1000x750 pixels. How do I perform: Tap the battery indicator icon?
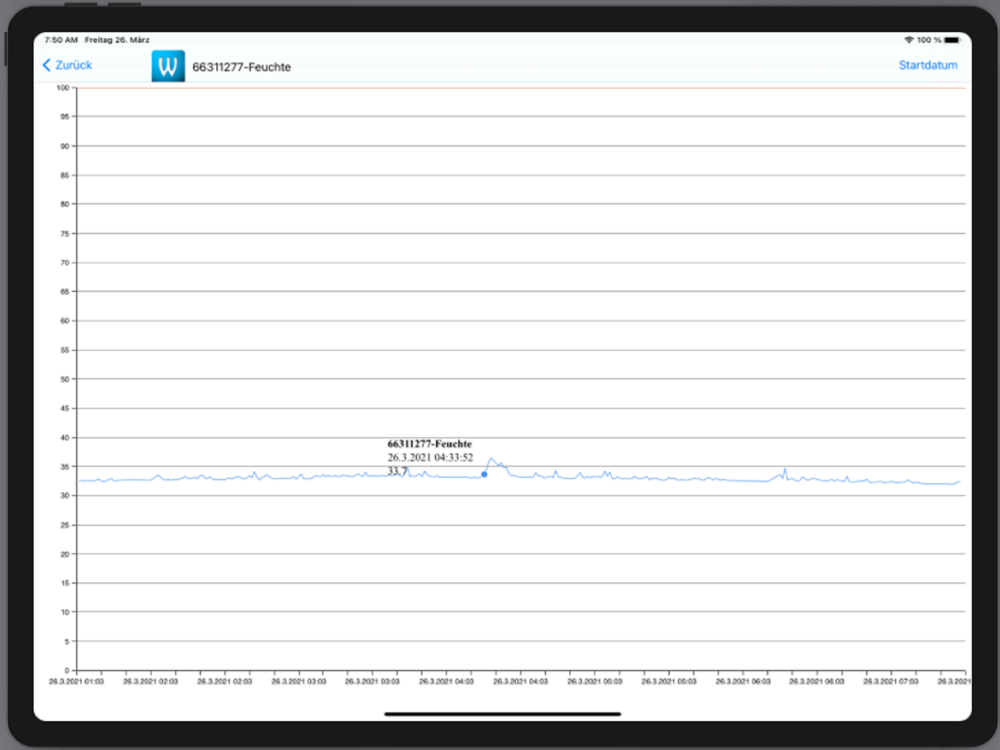tap(952, 40)
